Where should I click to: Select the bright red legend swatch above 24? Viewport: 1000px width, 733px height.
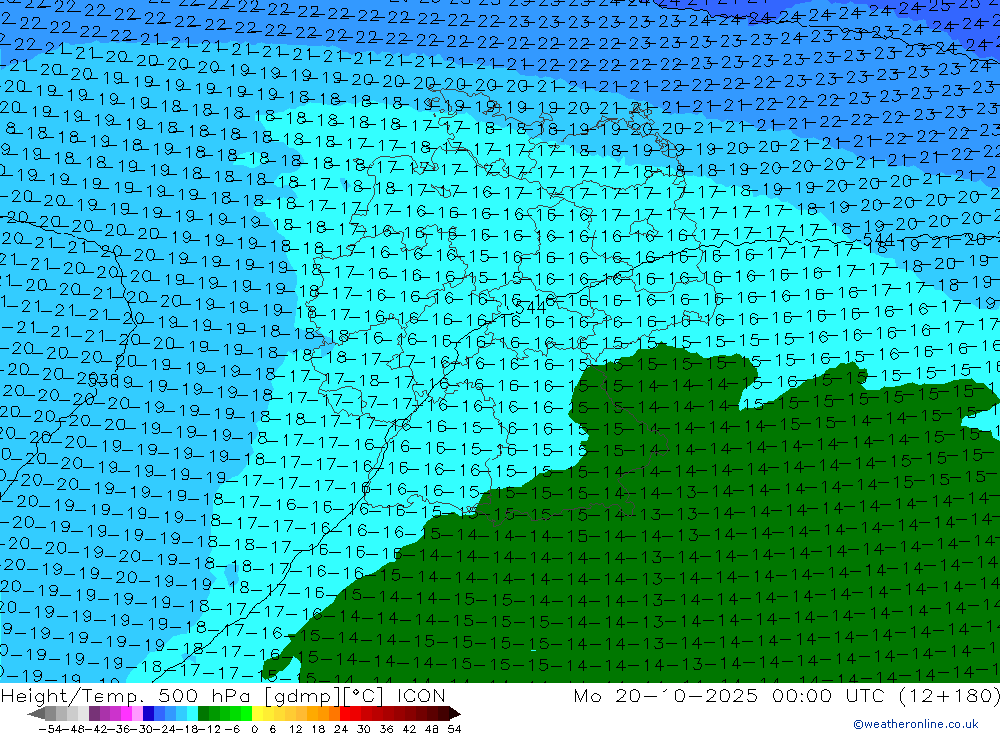tap(345, 713)
